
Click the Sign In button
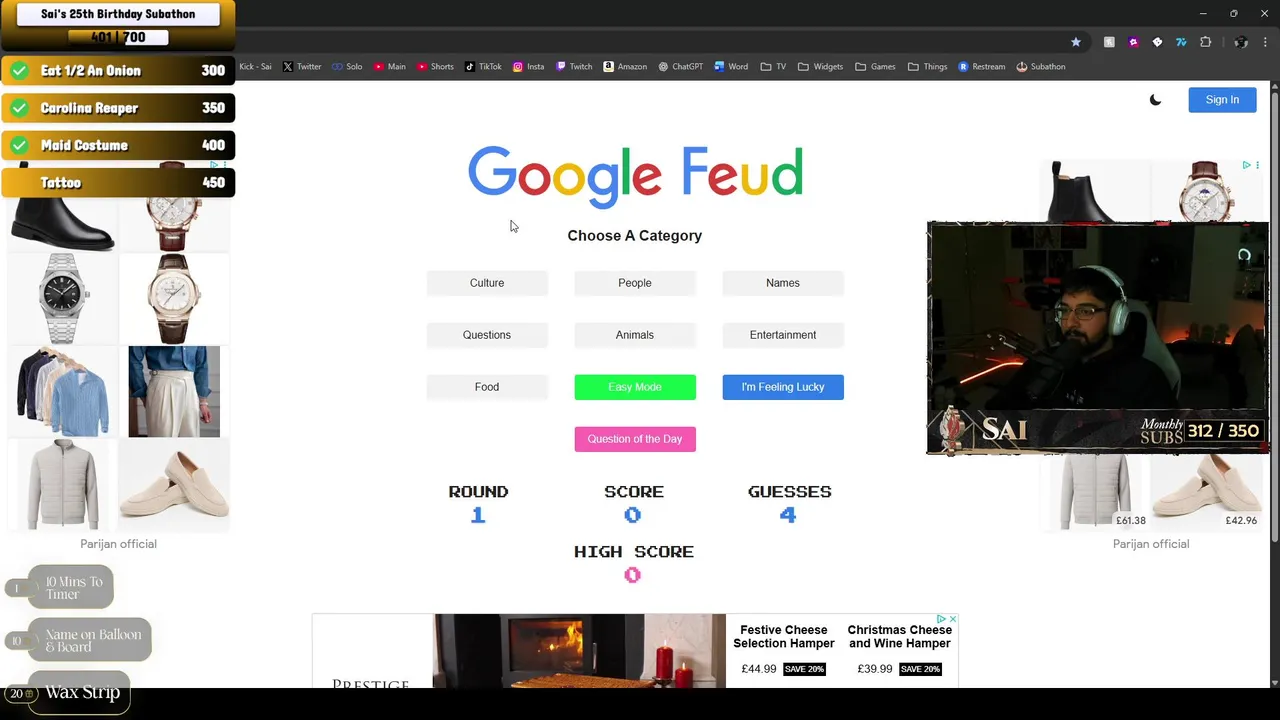1222,100
